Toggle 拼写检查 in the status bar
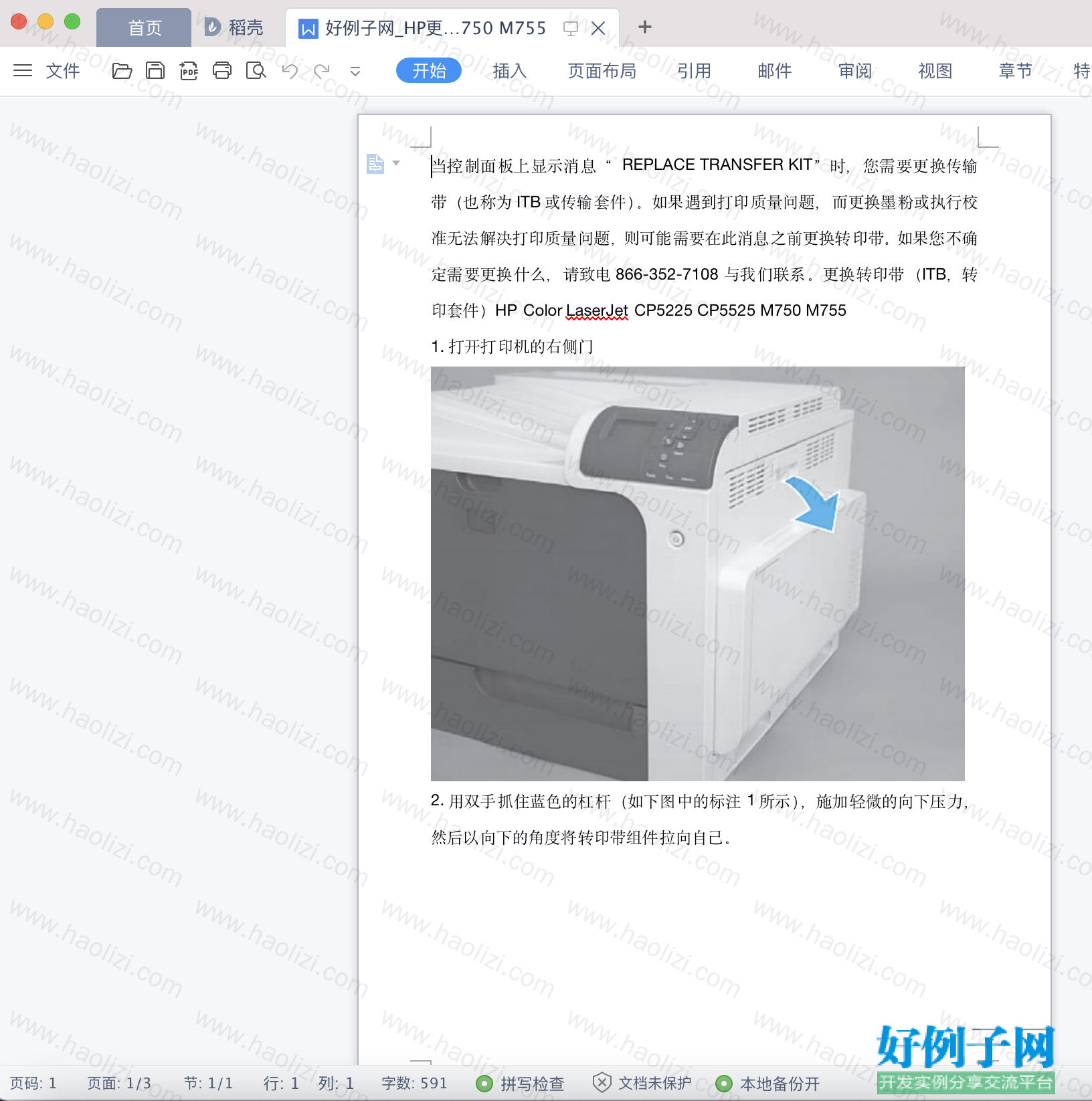The image size is (1092, 1101). 520,1084
